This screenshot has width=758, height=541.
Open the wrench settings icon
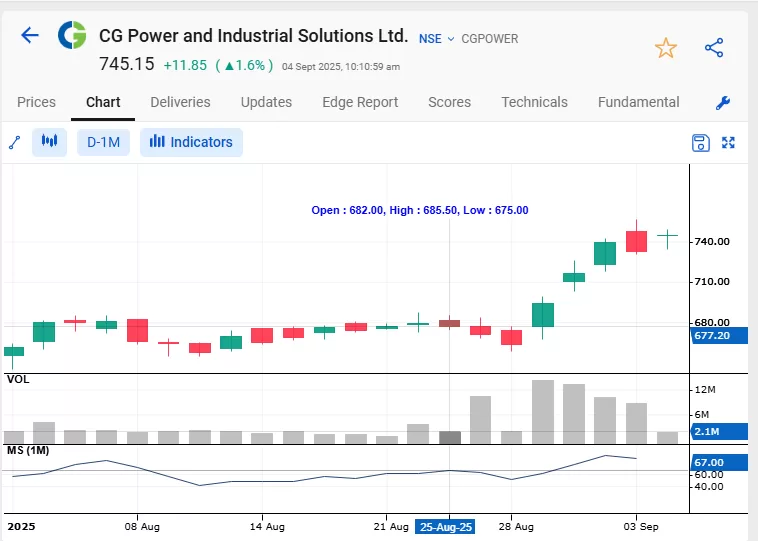coord(723,102)
